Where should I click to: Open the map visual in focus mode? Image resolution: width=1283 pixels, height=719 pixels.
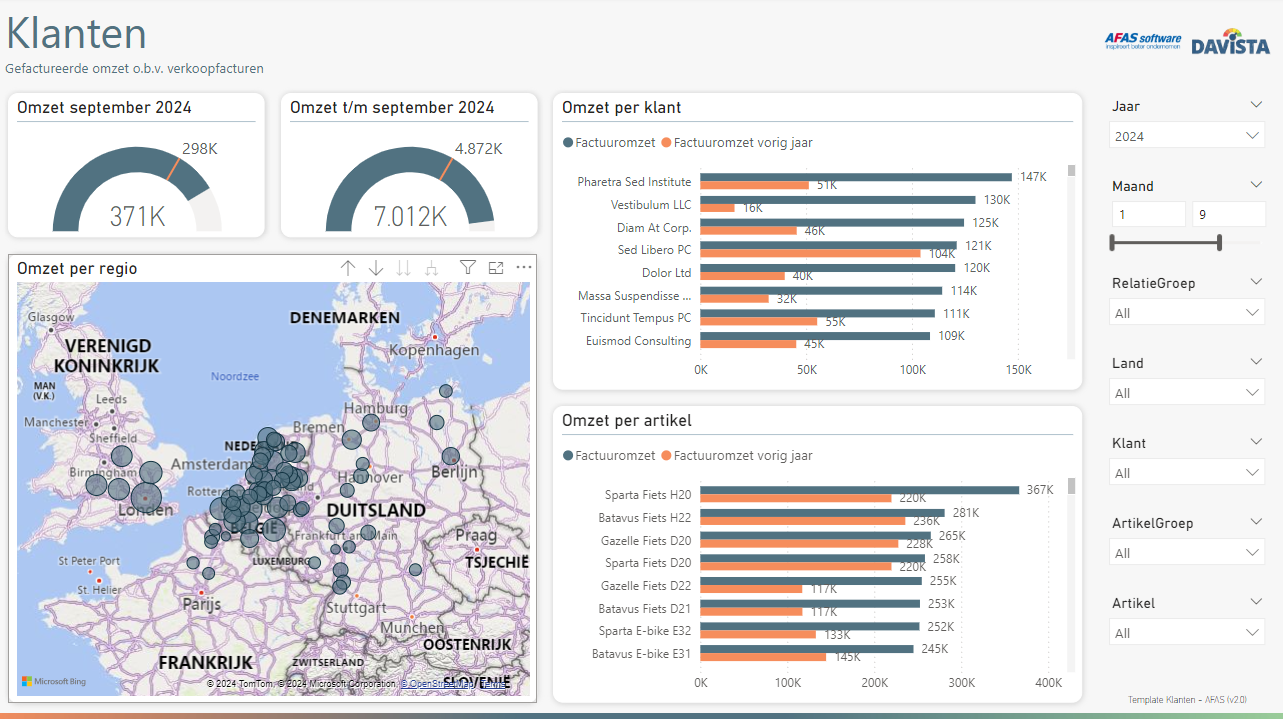pos(496,268)
